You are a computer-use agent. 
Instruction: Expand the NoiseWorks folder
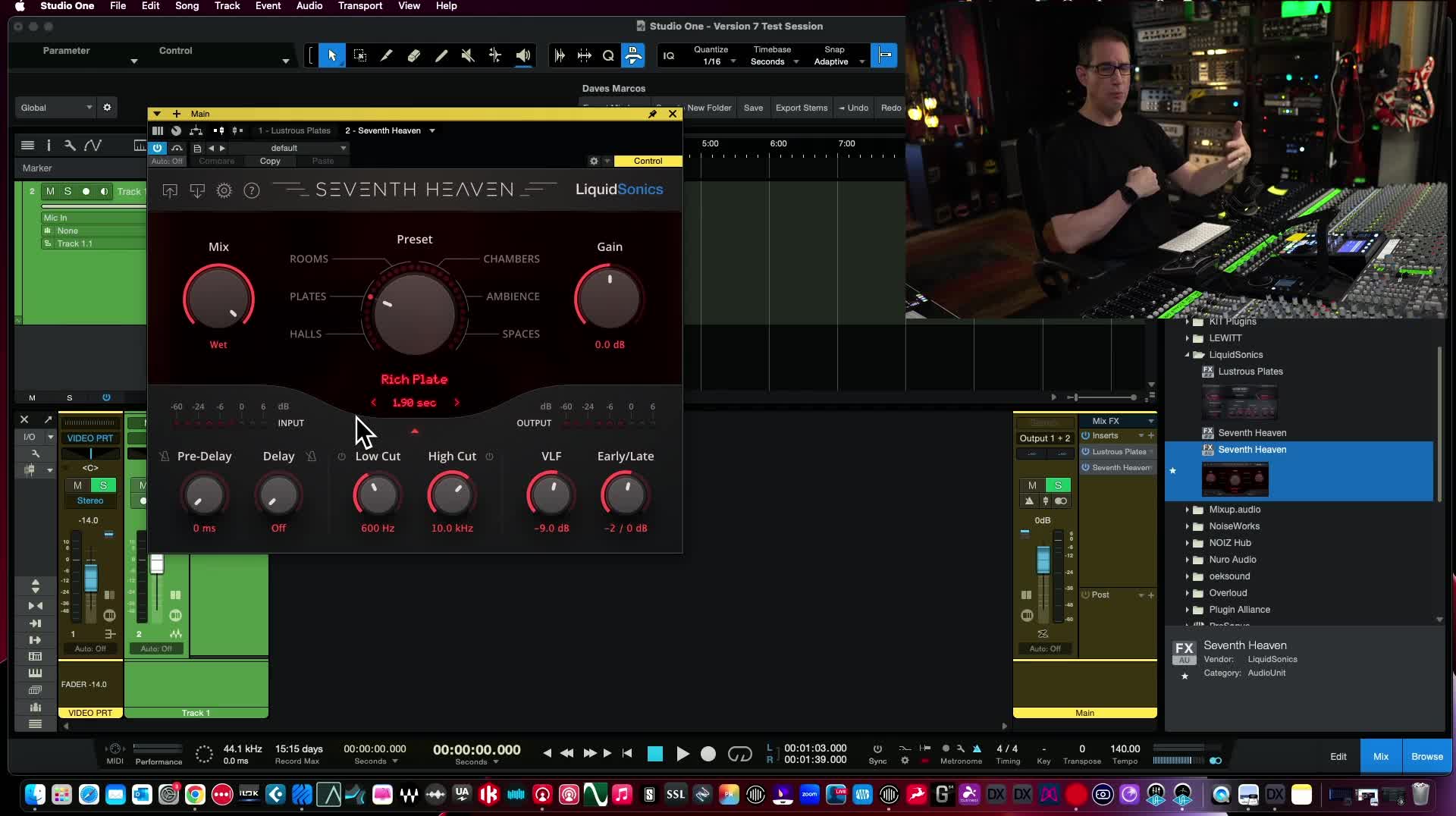(1188, 526)
